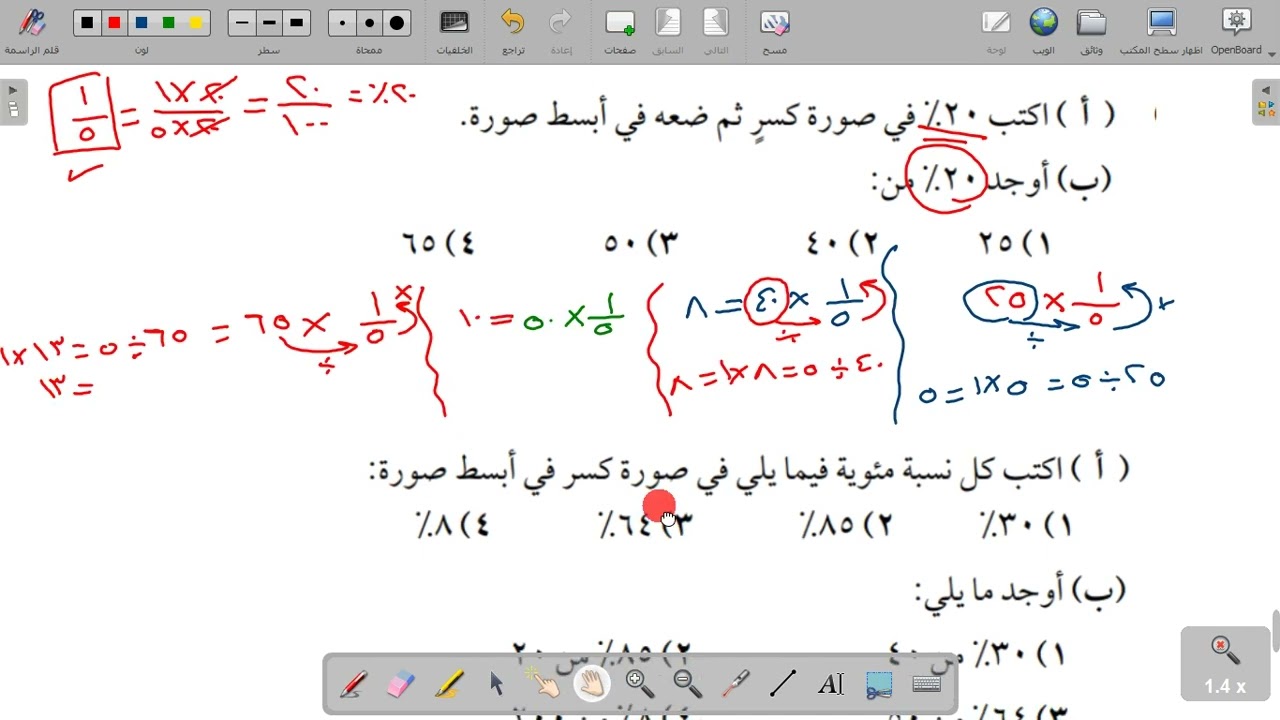
Task: Choose the thin line width
Action: pyautogui.click(x=242, y=23)
